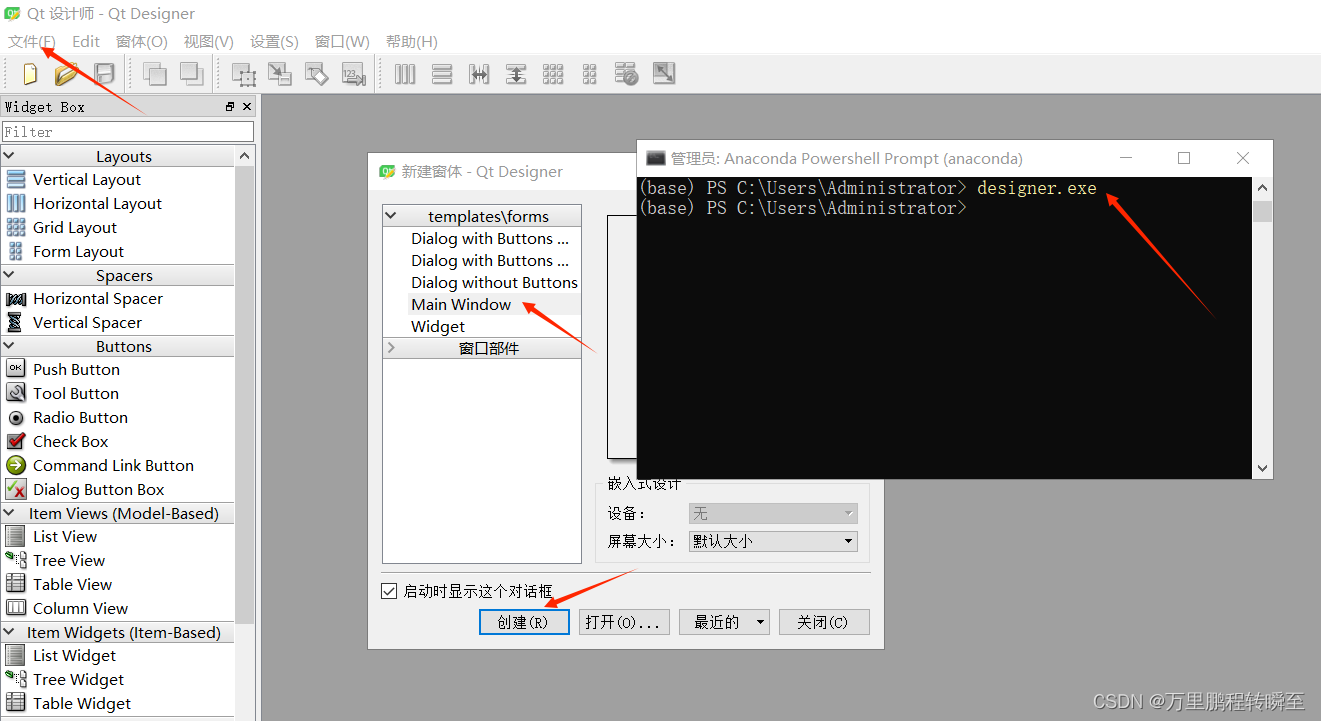
Task: Click the Edit Signals/Slots mode icon
Action: 280,73
